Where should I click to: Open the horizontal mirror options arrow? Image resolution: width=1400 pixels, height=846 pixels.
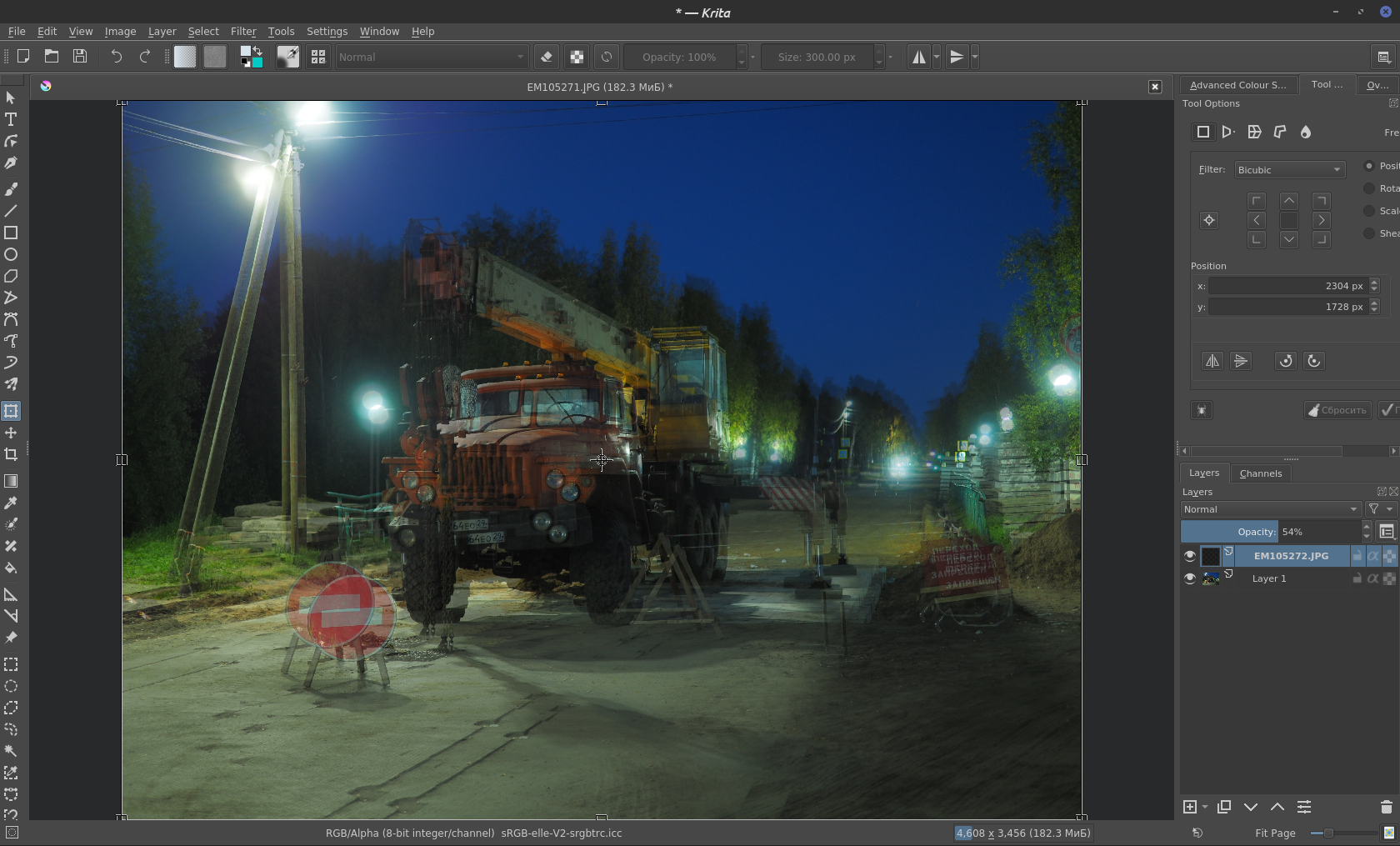(937, 57)
